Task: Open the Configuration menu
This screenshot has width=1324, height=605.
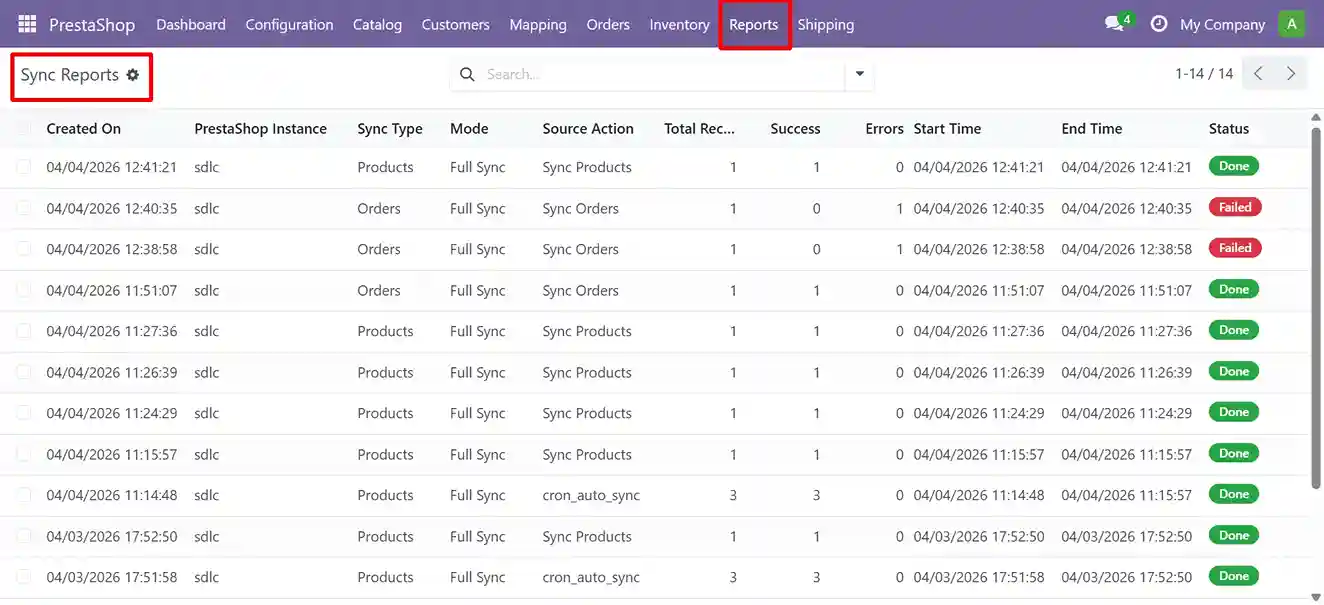Action: tap(289, 24)
